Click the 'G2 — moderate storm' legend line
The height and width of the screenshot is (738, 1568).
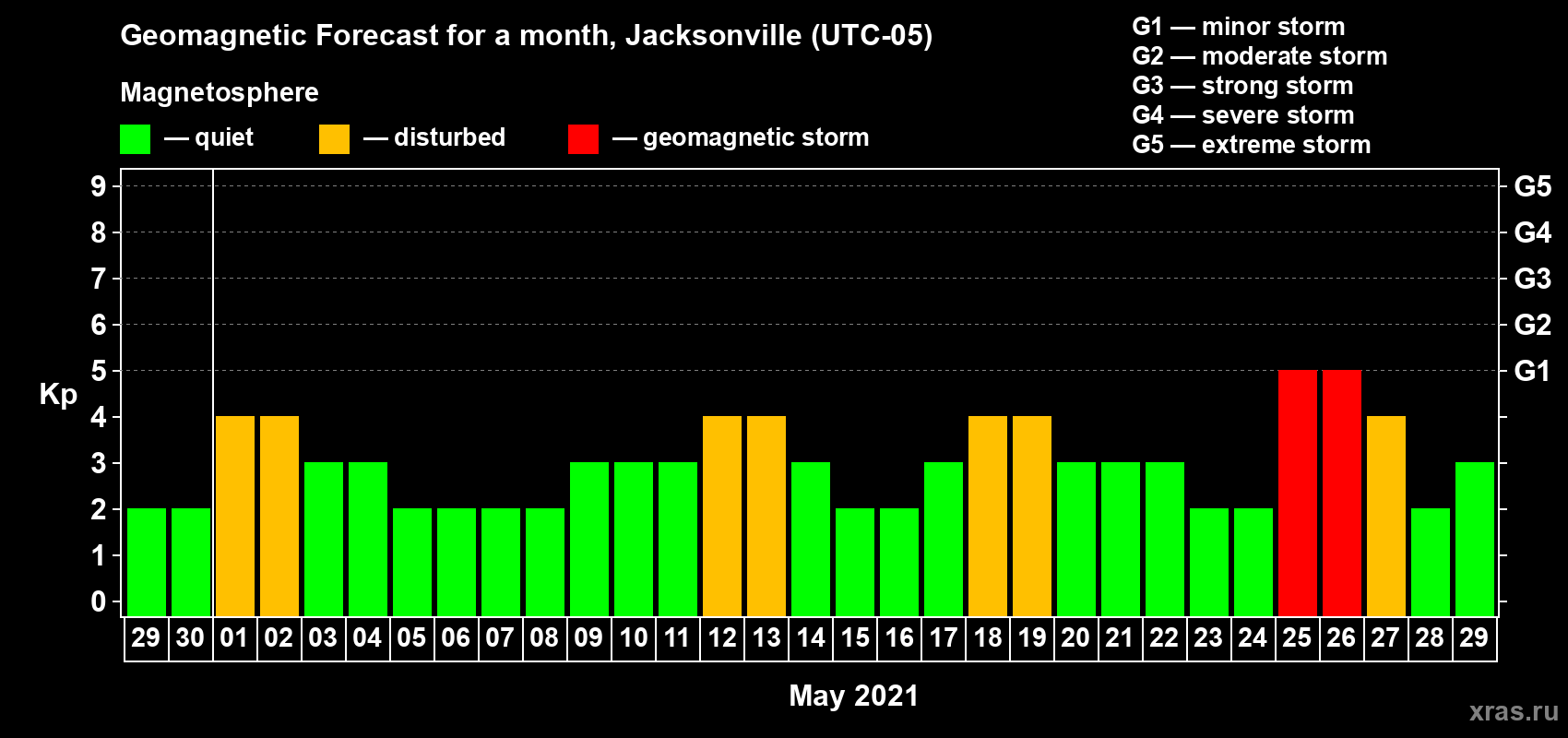click(x=1259, y=56)
